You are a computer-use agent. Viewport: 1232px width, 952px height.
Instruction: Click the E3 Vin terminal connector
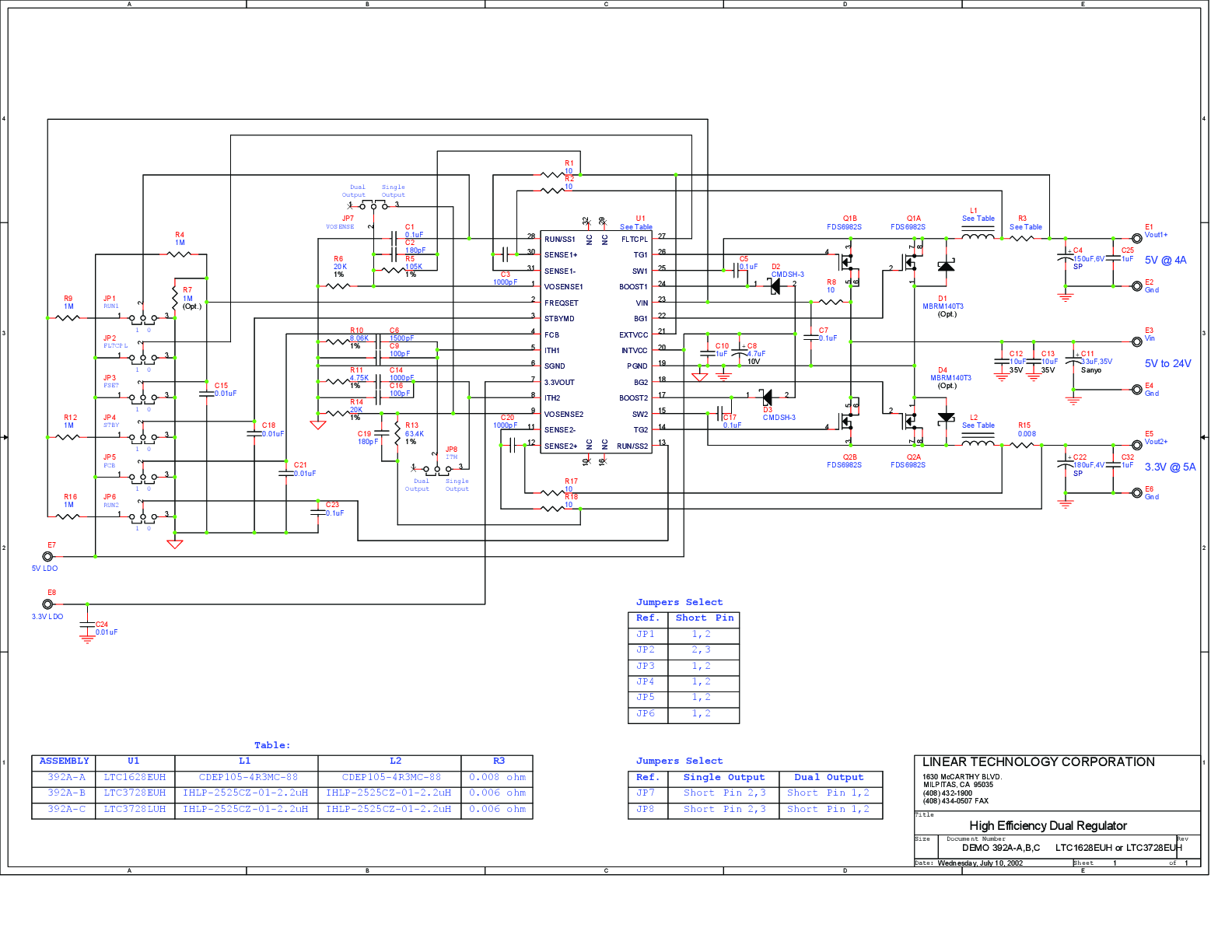pos(1136,341)
